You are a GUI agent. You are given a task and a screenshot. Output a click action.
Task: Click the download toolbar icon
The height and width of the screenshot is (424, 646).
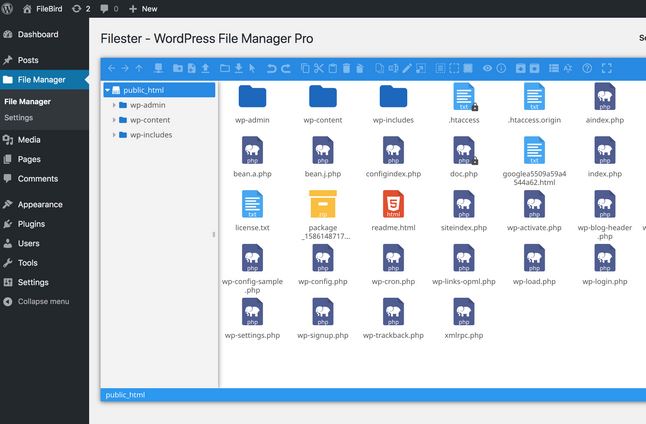pos(239,68)
